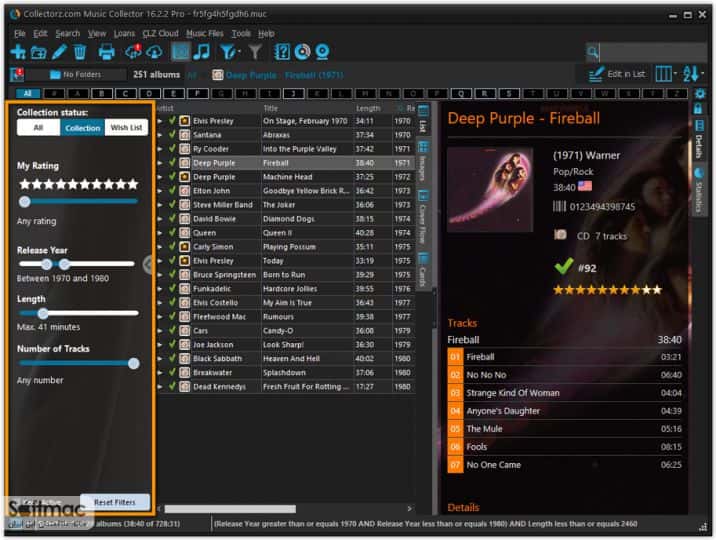Viewport: 716px width, 540px height.
Task: Click the Add albums plus icon
Action: point(18,52)
